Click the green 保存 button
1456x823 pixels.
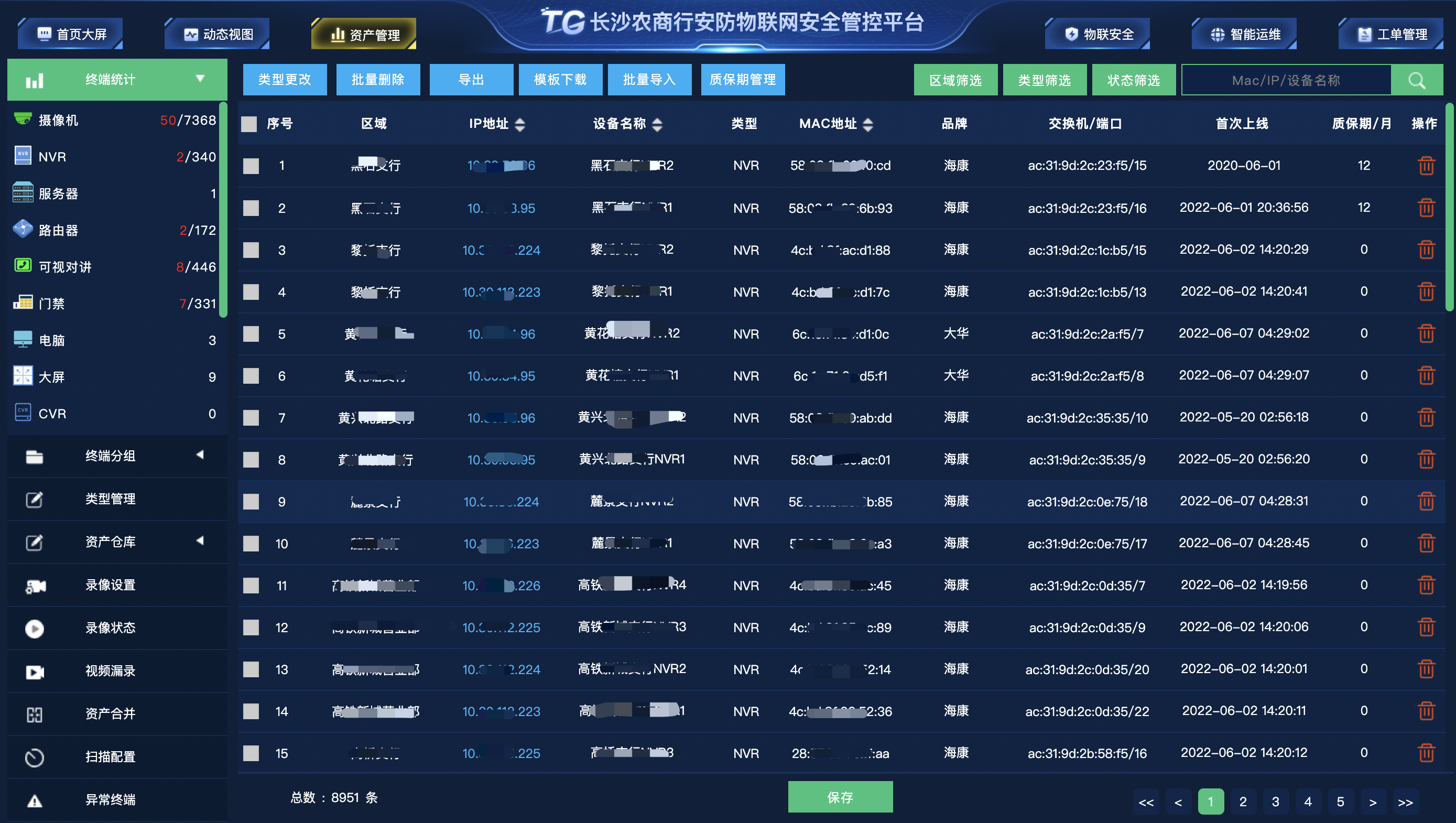[x=841, y=797]
